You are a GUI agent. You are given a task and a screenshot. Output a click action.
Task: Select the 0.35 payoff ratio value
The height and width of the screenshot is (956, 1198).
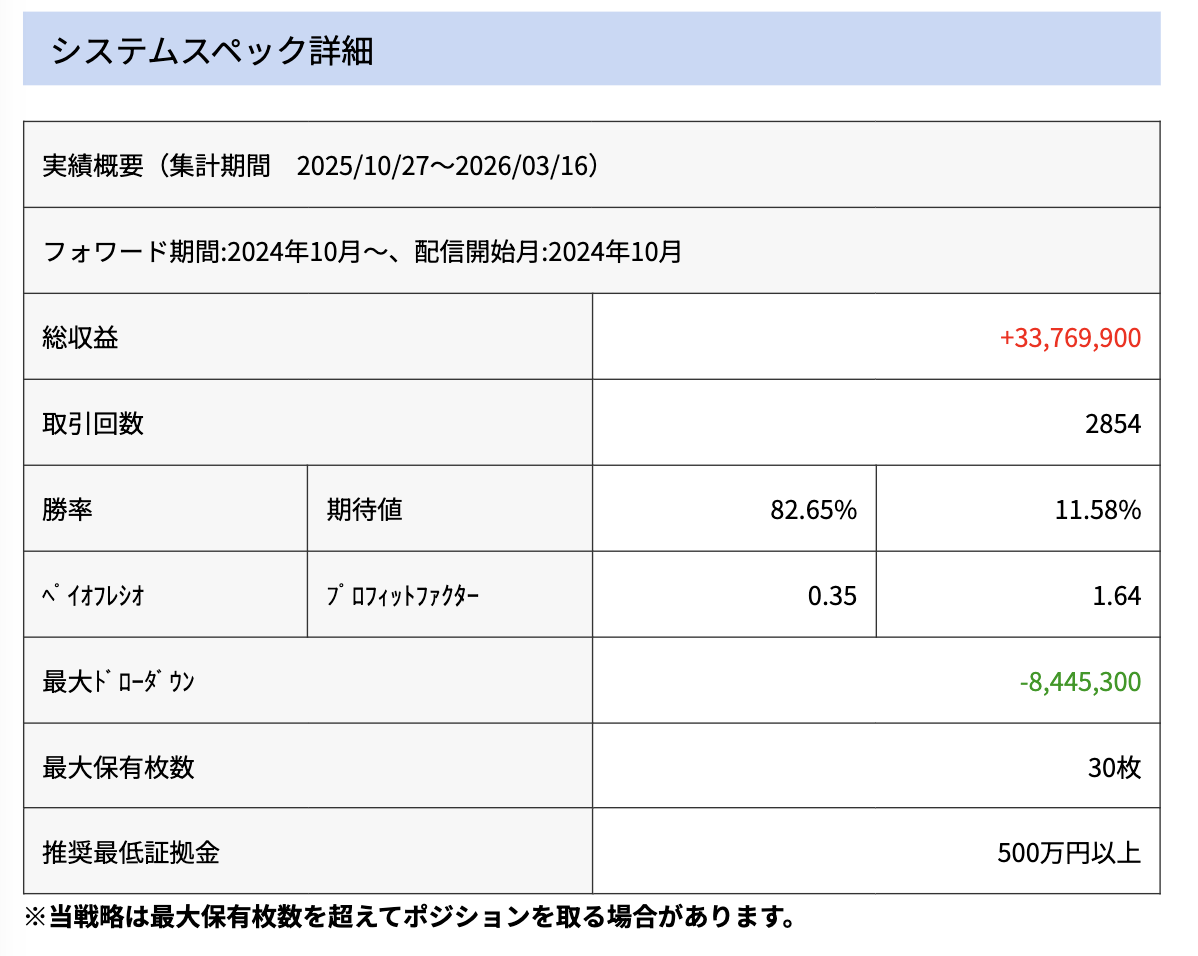point(832,596)
